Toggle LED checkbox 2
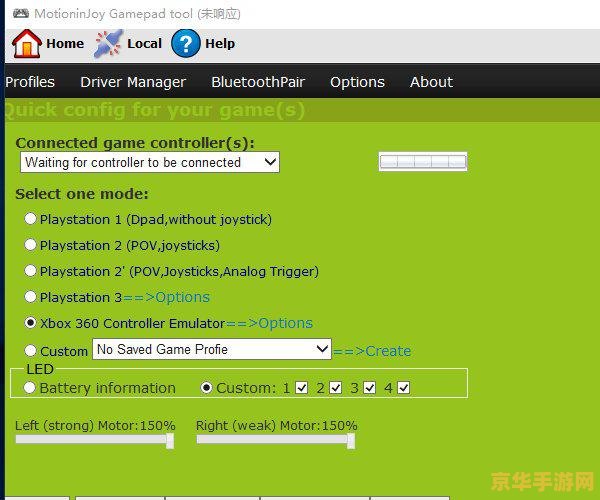The image size is (600, 500). point(336,388)
